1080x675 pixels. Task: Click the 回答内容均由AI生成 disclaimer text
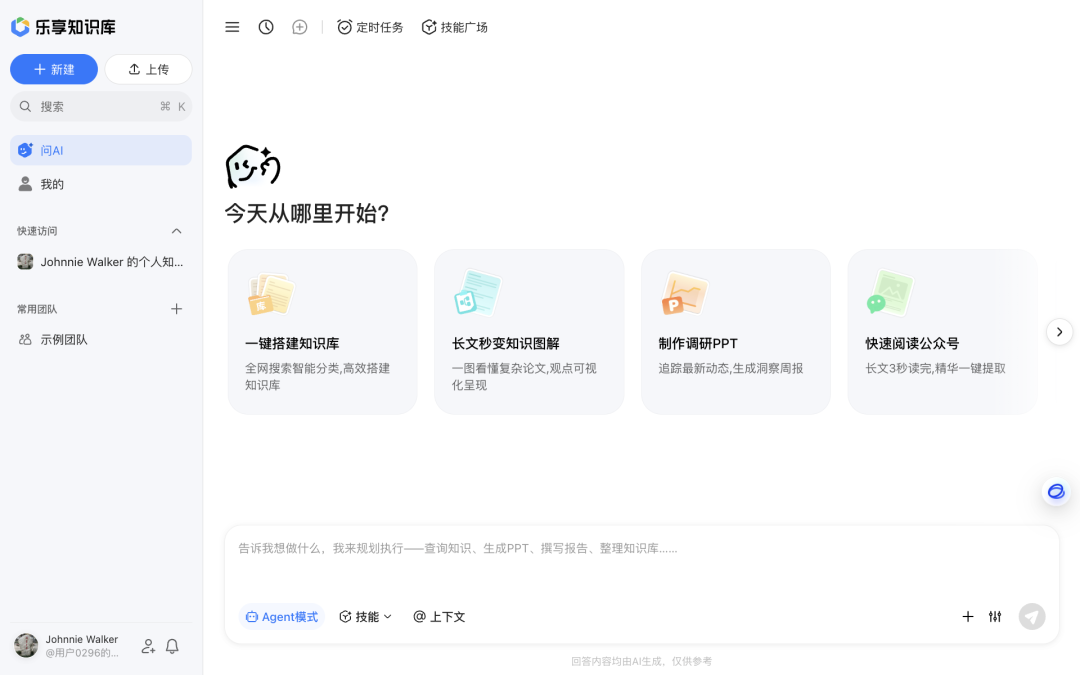pos(641,661)
